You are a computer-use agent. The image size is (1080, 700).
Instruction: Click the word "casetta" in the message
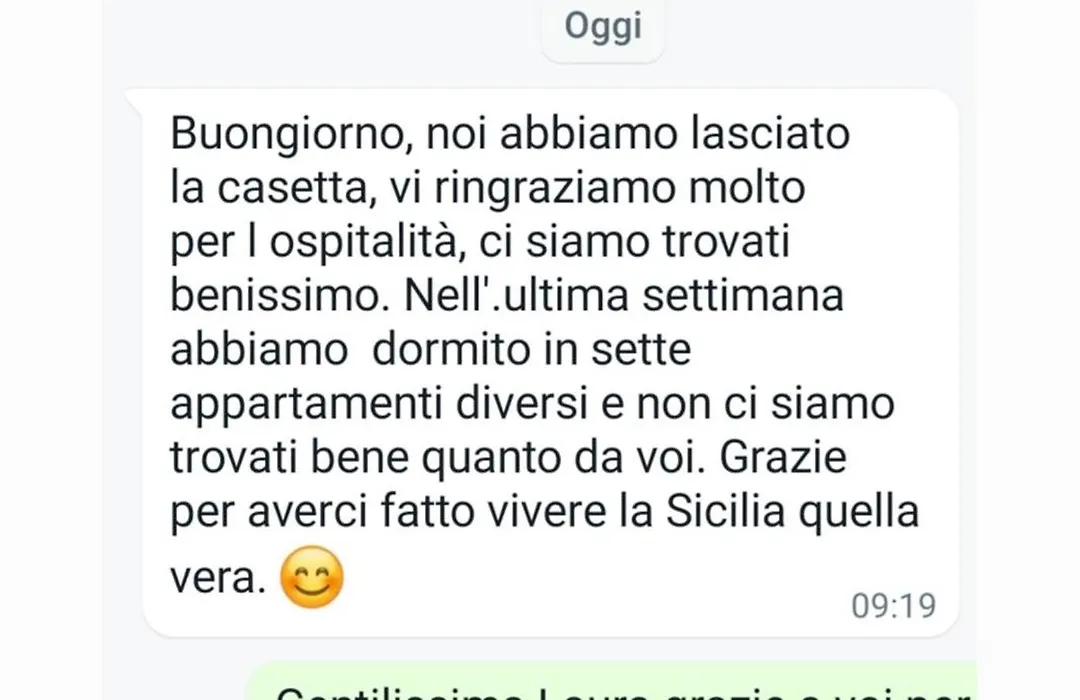tap(297, 187)
